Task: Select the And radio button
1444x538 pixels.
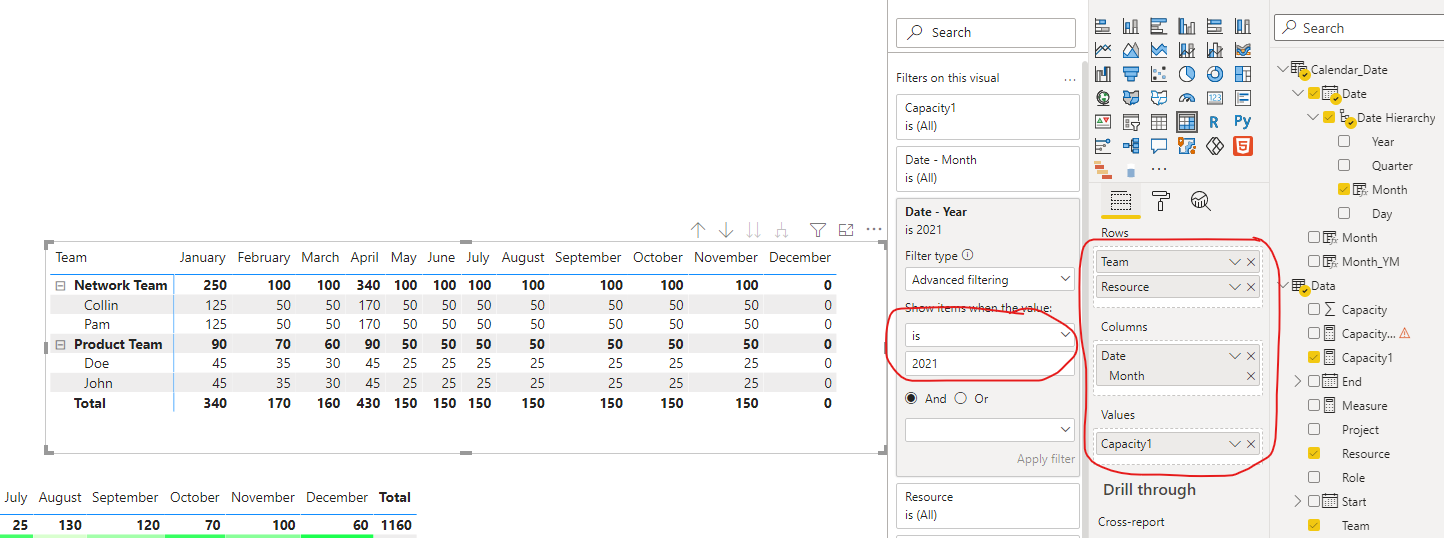Action: click(x=911, y=398)
